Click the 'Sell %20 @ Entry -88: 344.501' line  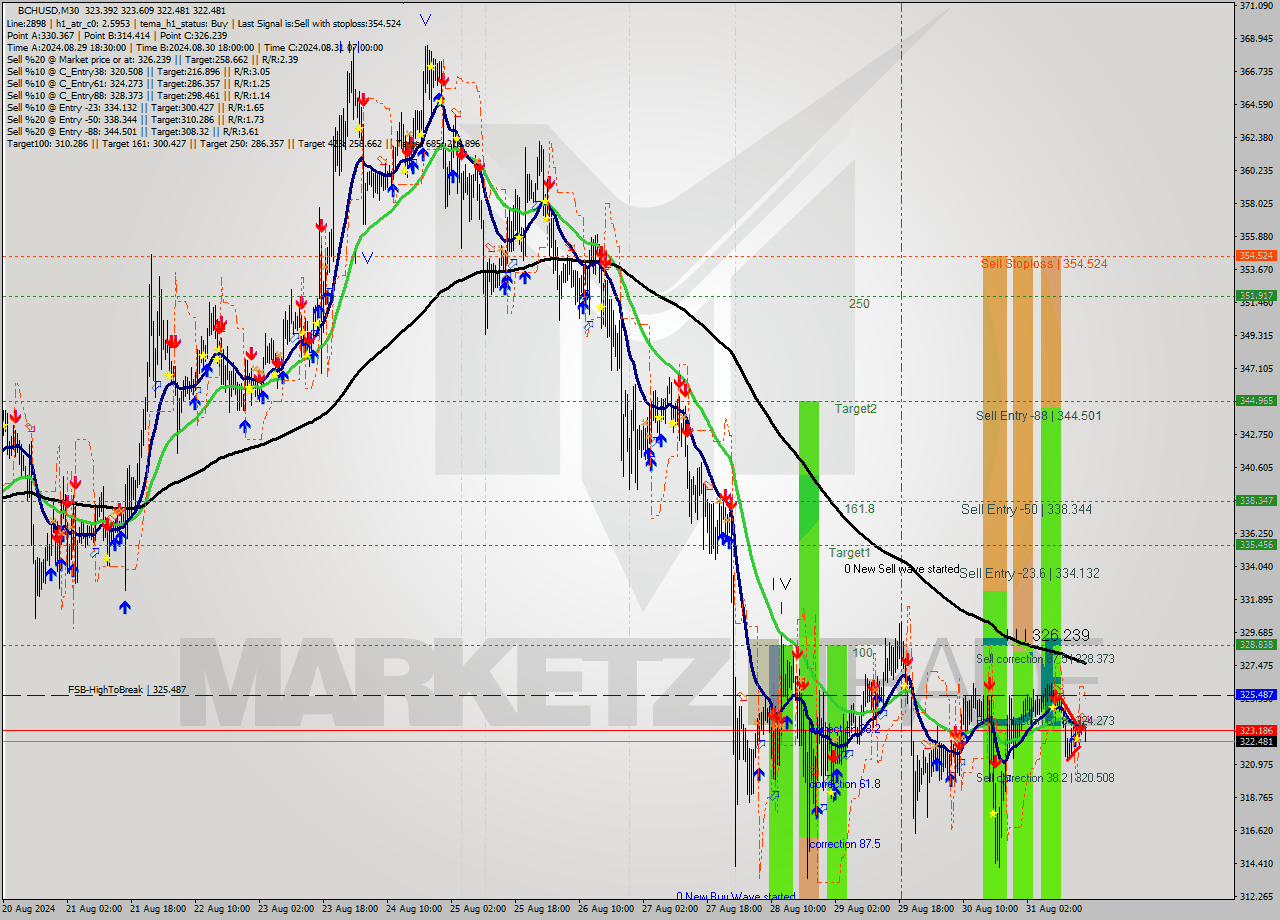(133, 132)
